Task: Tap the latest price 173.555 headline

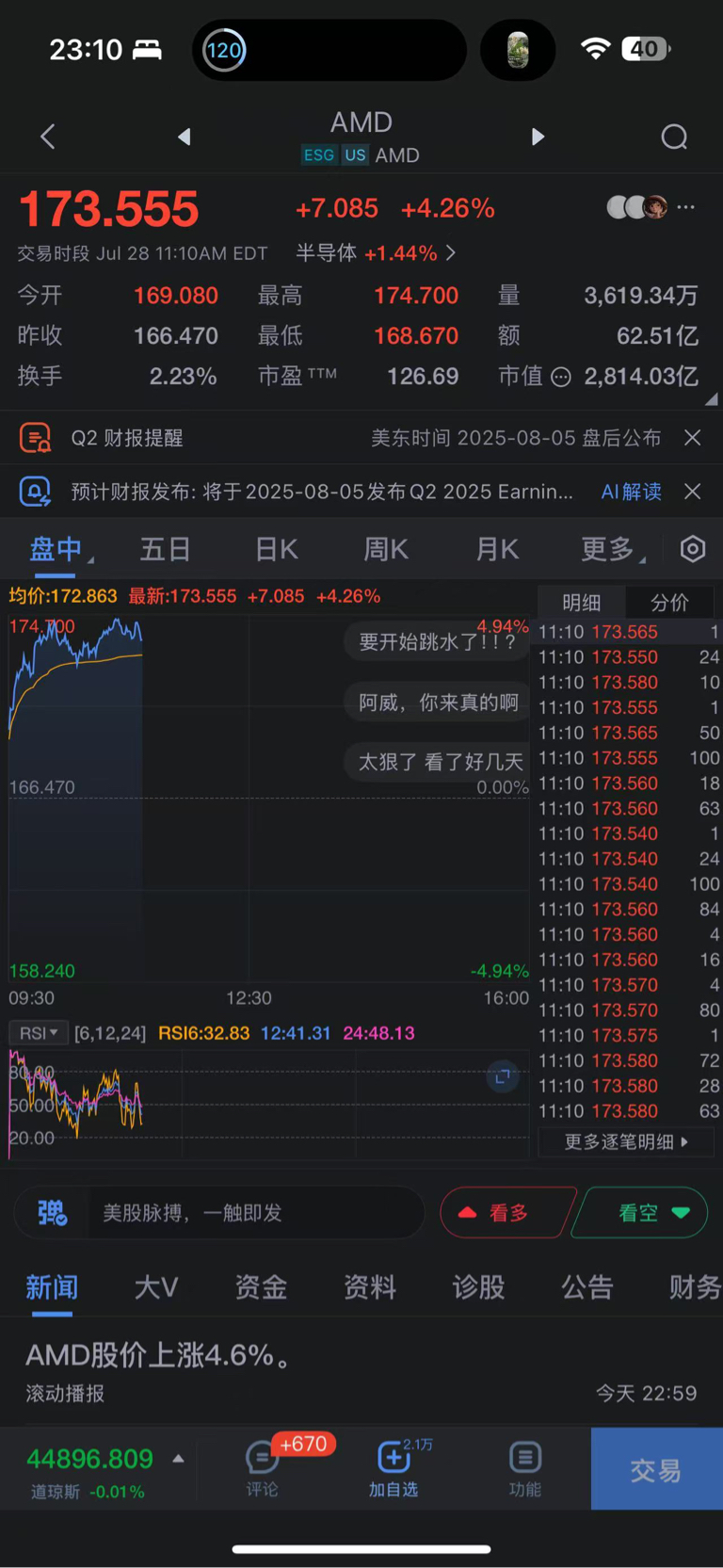Action: click(109, 209)
